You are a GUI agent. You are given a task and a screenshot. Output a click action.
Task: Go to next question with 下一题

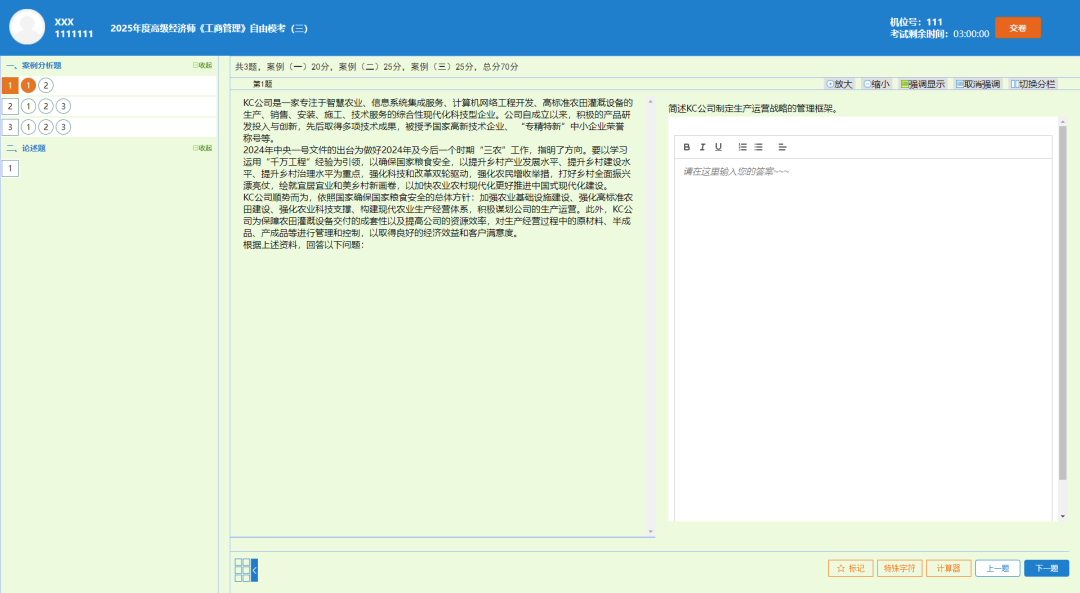click(1046, 568)
